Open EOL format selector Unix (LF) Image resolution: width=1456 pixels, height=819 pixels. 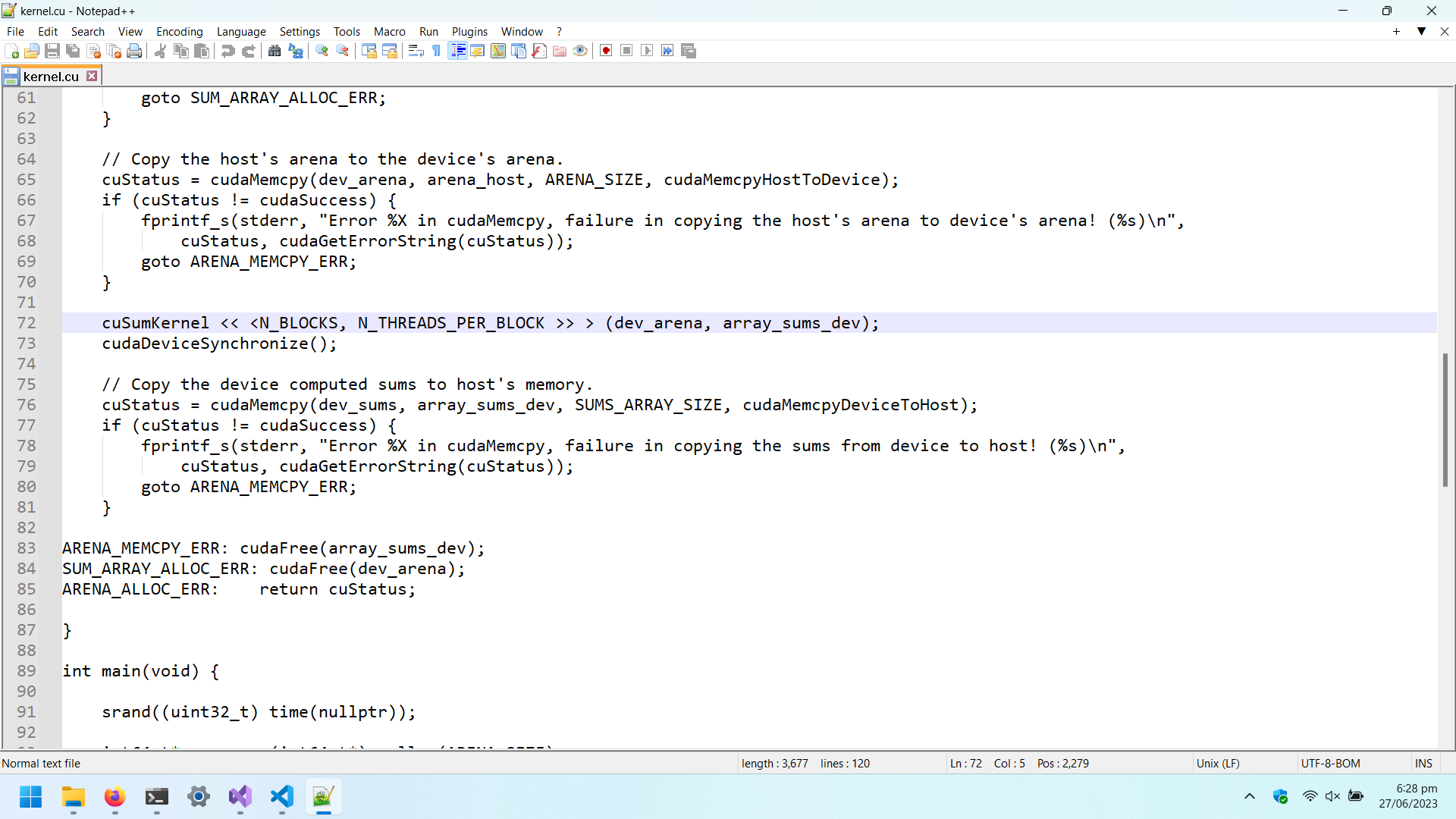[x=1218, y=764]
